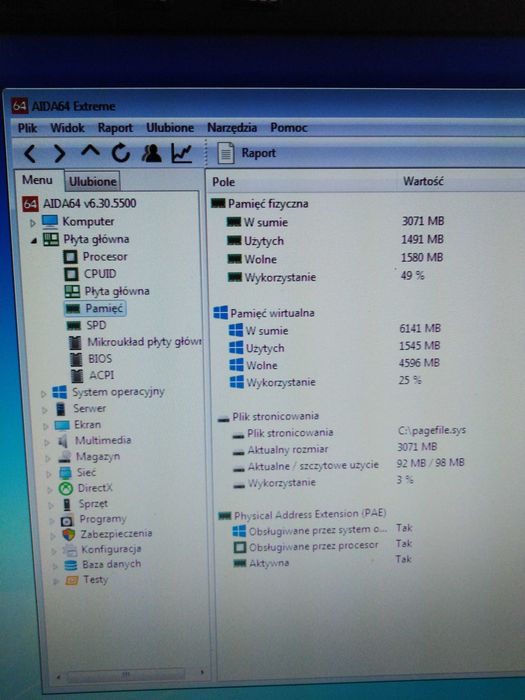Viewport: 525px width, 700px height.
Task: Switch to the Menu tab
Action: point(38,180)
